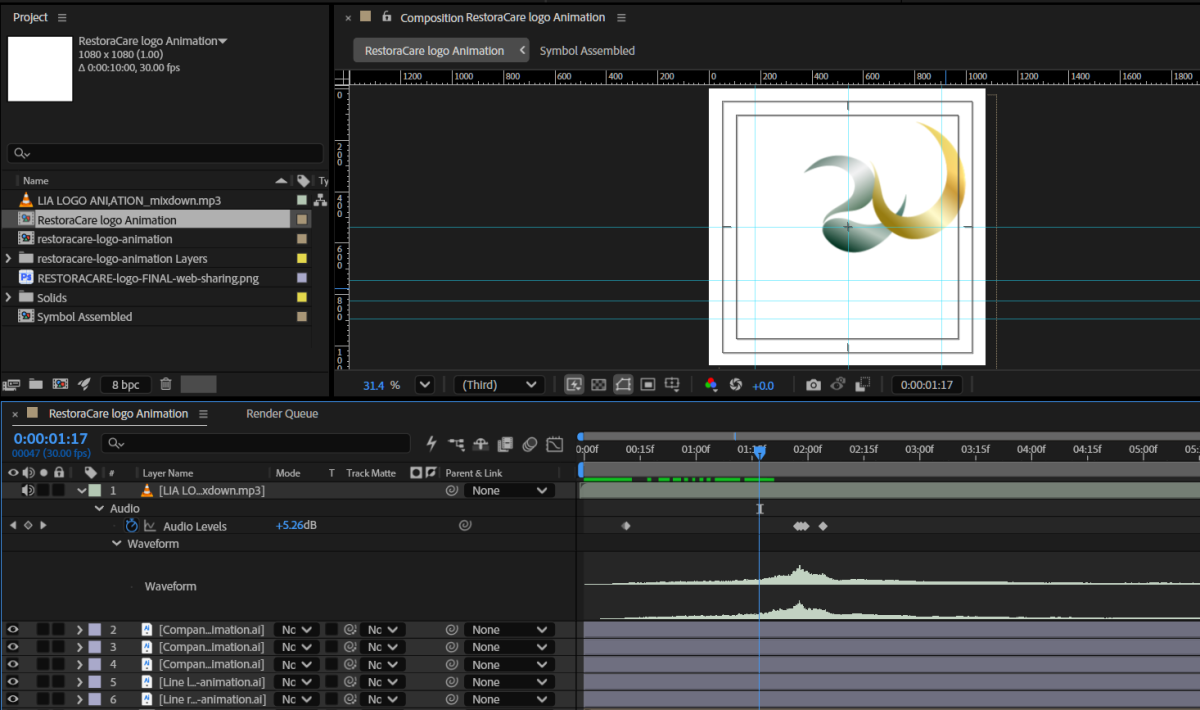
Task: Collapse the Audio property group
Action: click(99, 508)
